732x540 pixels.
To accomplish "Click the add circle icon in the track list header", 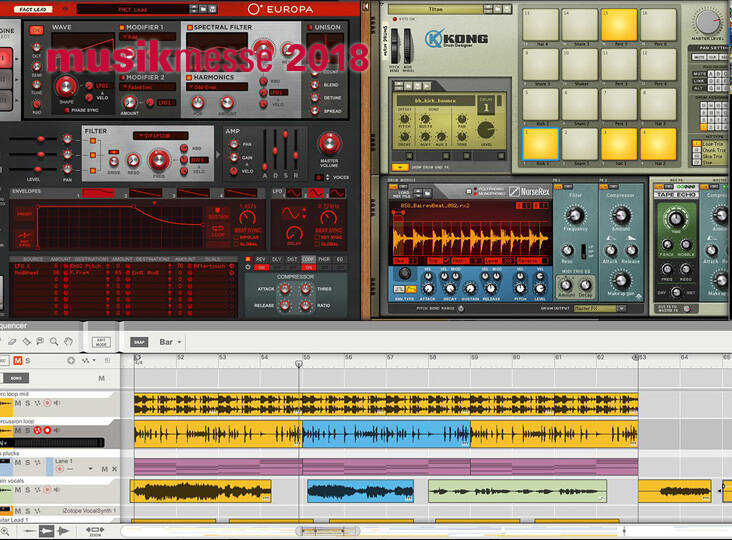I will tap(71, 360).
